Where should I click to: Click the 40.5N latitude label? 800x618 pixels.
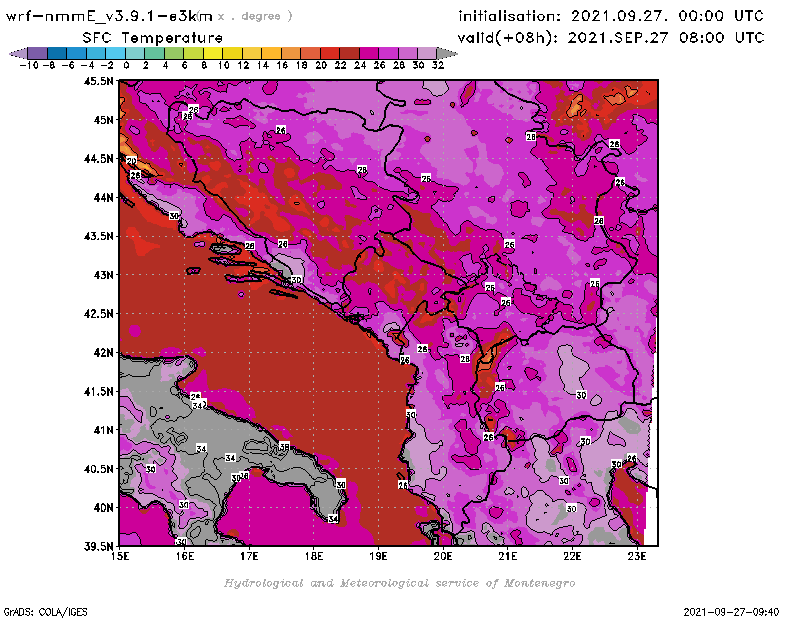[x=99, y=469]
